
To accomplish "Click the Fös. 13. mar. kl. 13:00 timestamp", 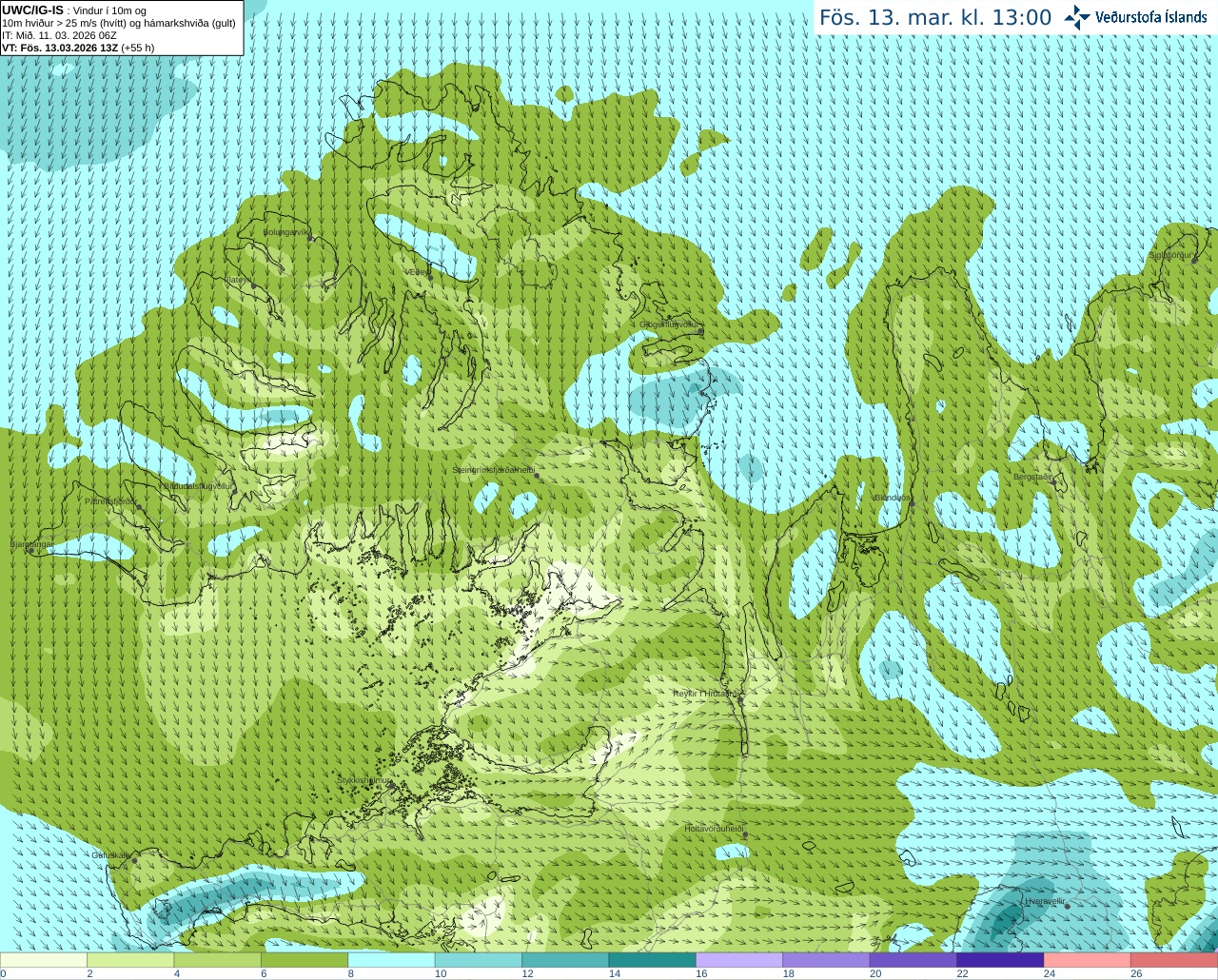I will coord(935,18).
